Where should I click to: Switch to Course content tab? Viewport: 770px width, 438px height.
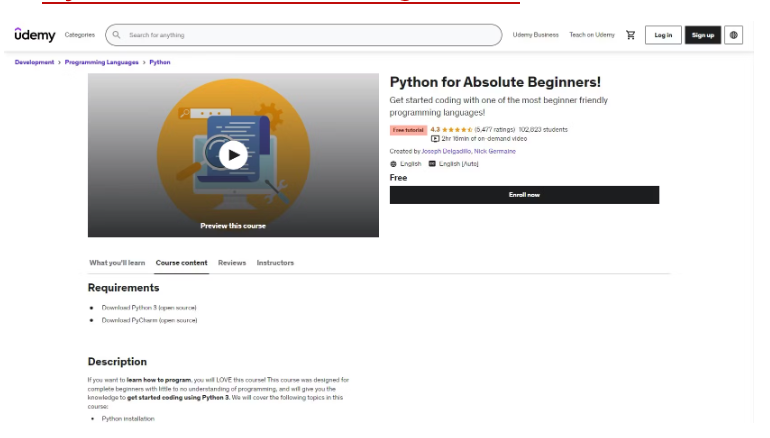[181, 263]
